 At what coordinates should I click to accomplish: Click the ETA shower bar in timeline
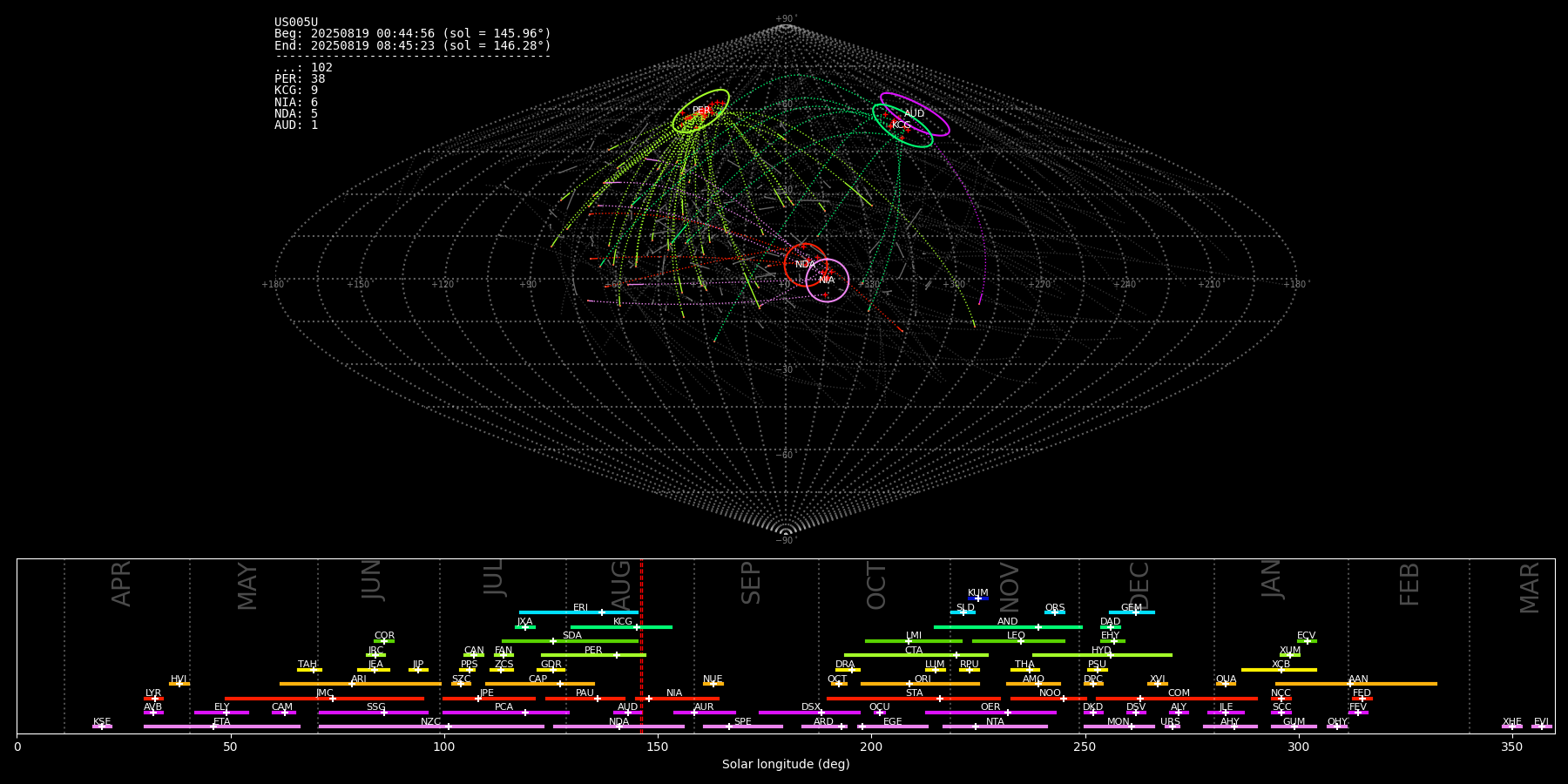pos(222,727)
